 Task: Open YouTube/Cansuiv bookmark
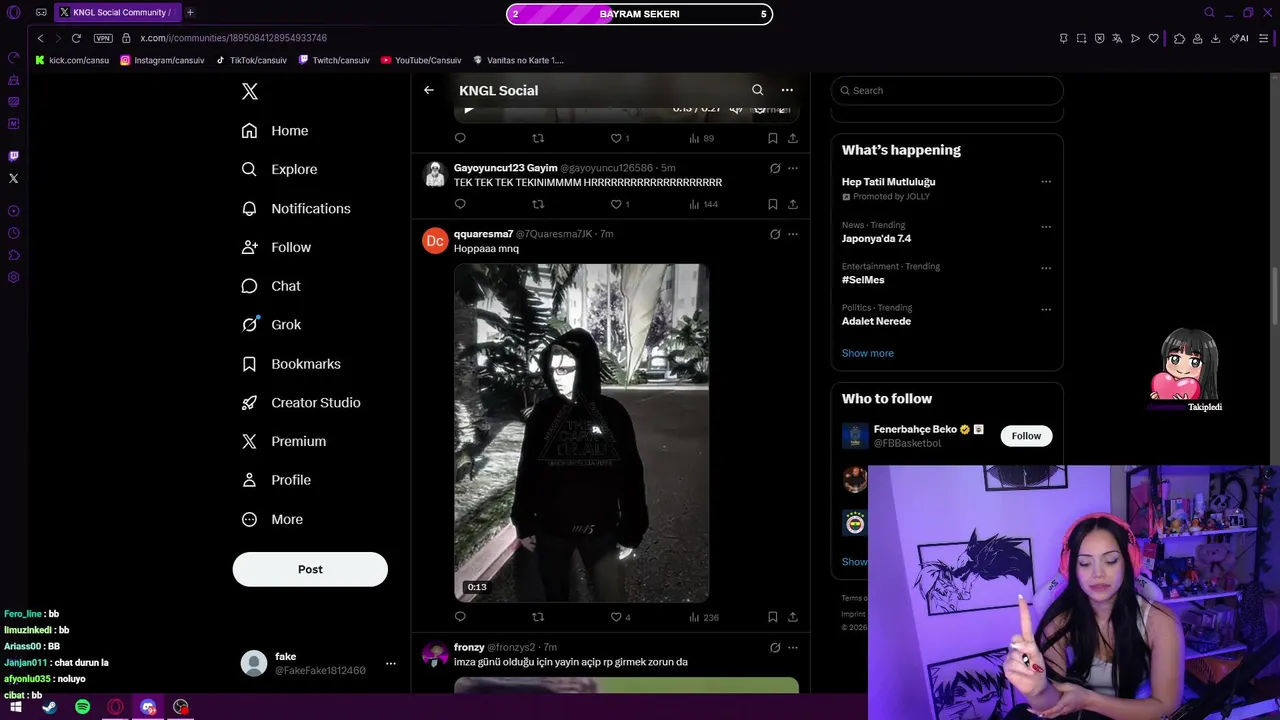(x=421, y=60)
